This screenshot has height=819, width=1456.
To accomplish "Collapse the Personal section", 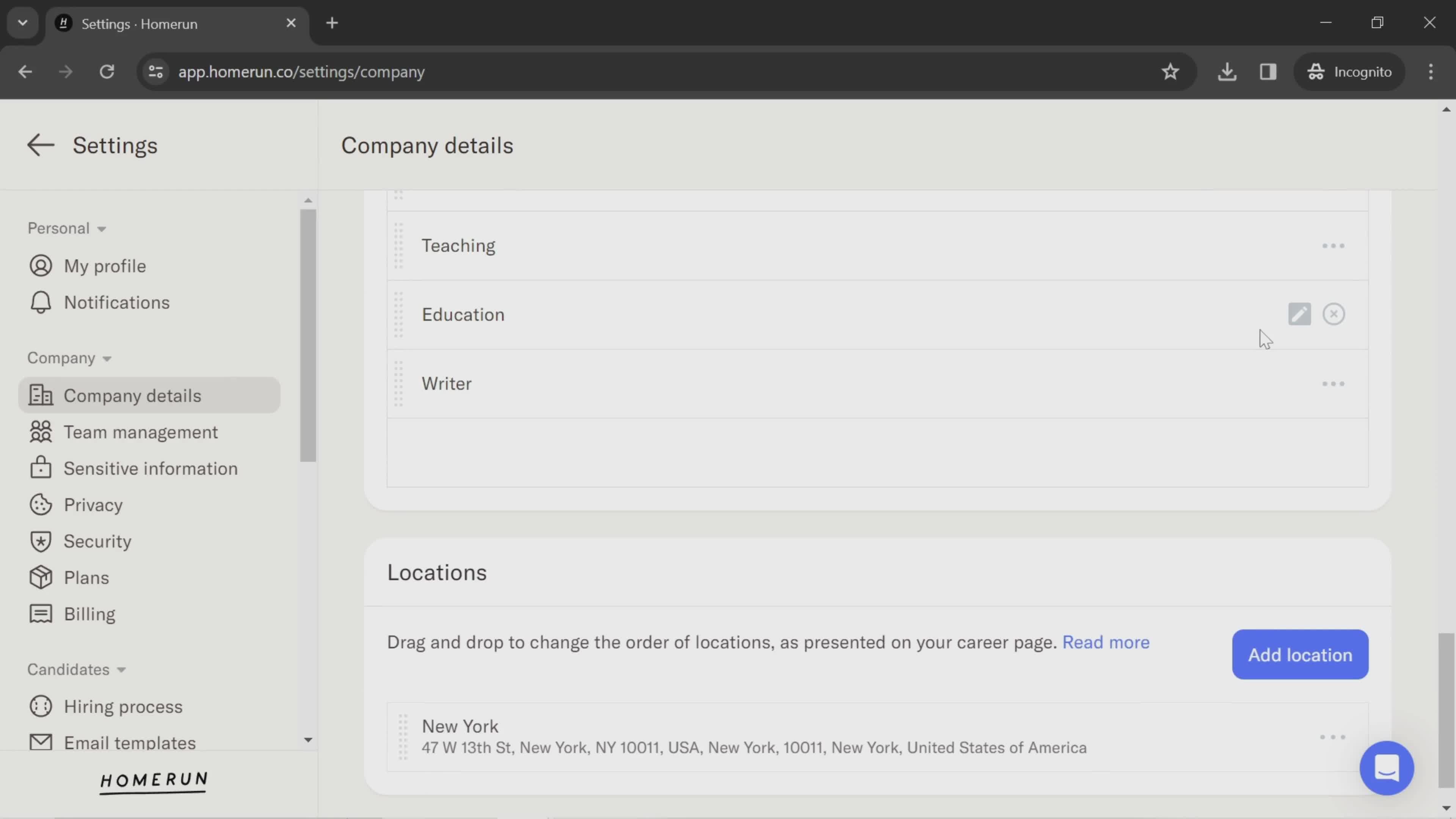I will [x=67, y=228].
